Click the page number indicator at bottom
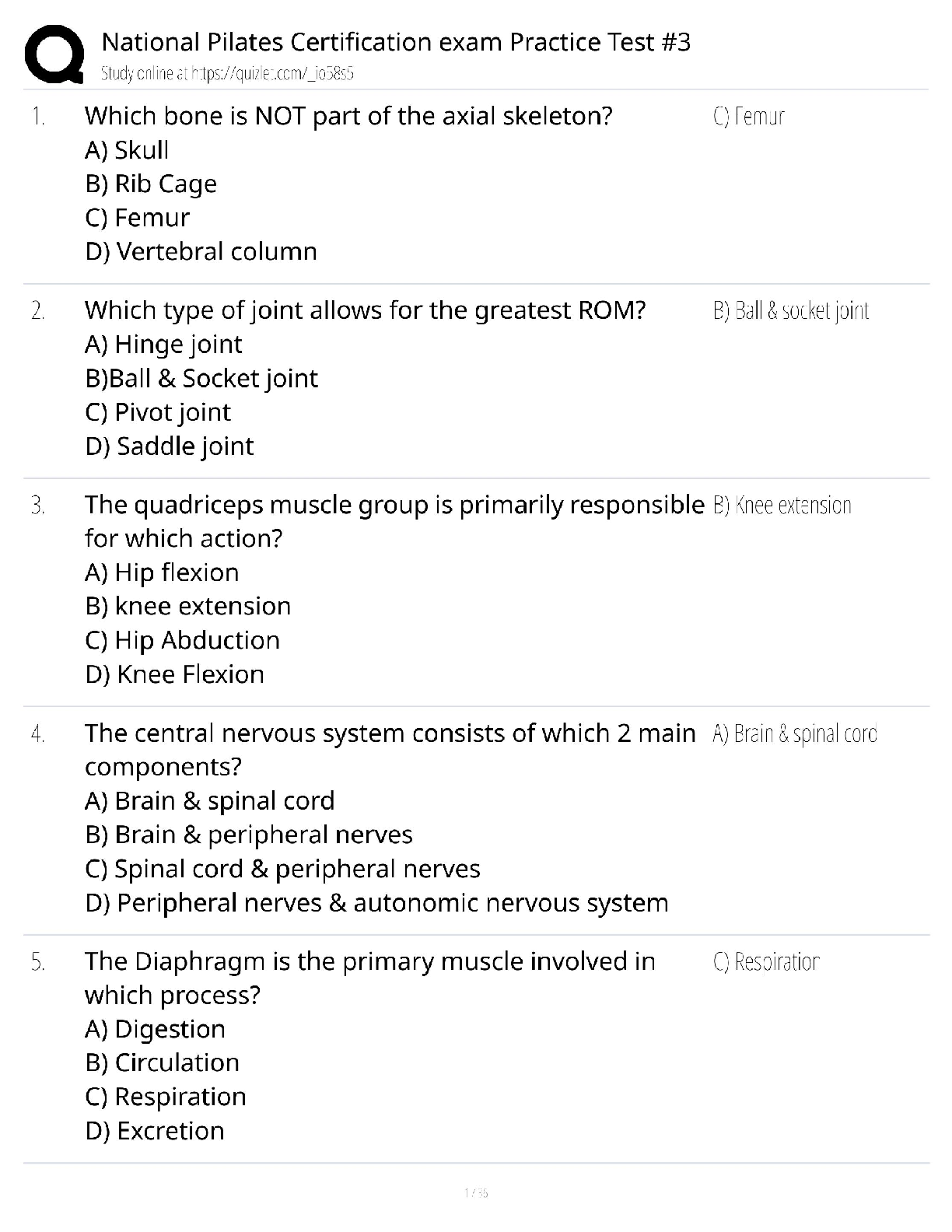This screenshot has width=952, height=1232. (x=475, y=1193)
